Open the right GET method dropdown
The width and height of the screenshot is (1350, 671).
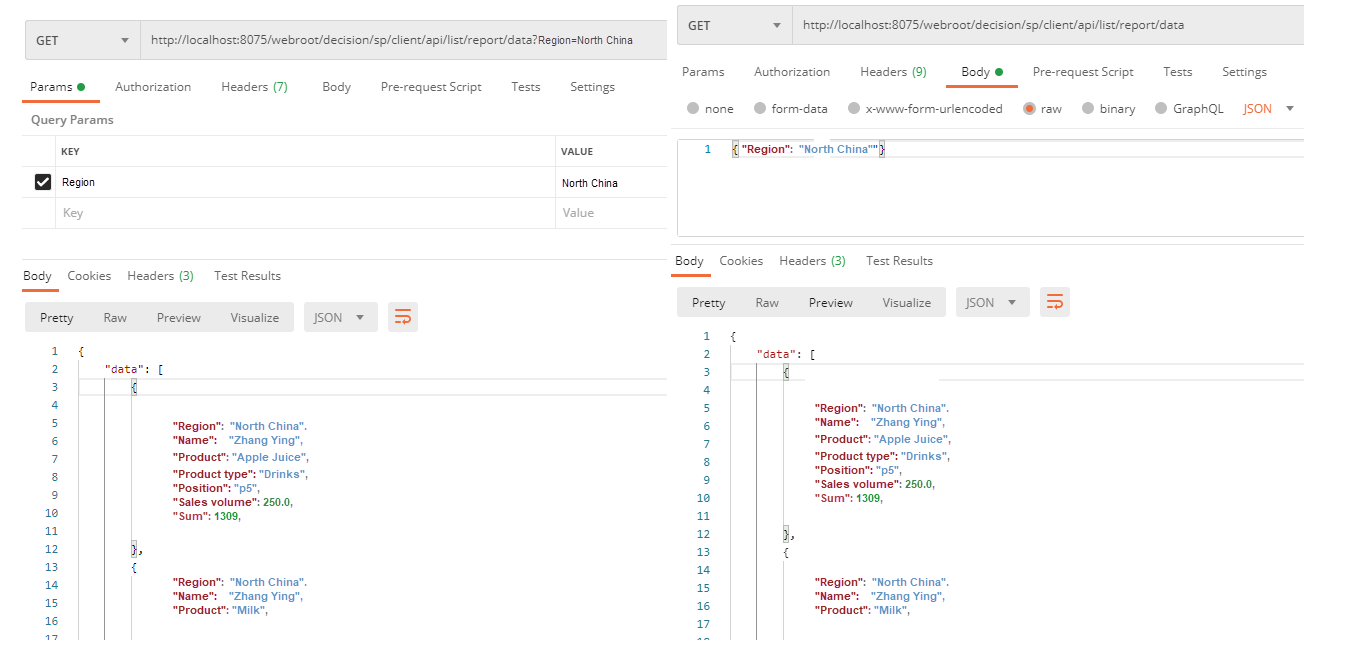pos(734,25)
